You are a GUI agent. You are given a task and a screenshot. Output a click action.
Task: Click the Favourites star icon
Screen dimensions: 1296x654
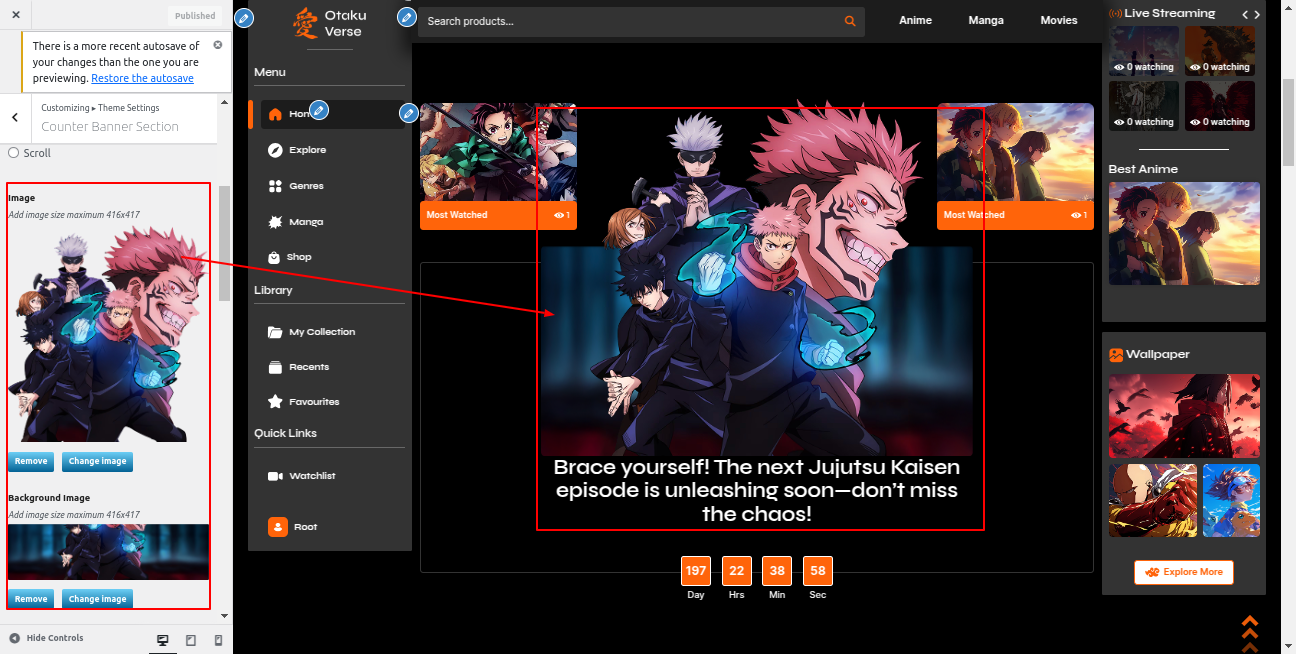[275, 402]
